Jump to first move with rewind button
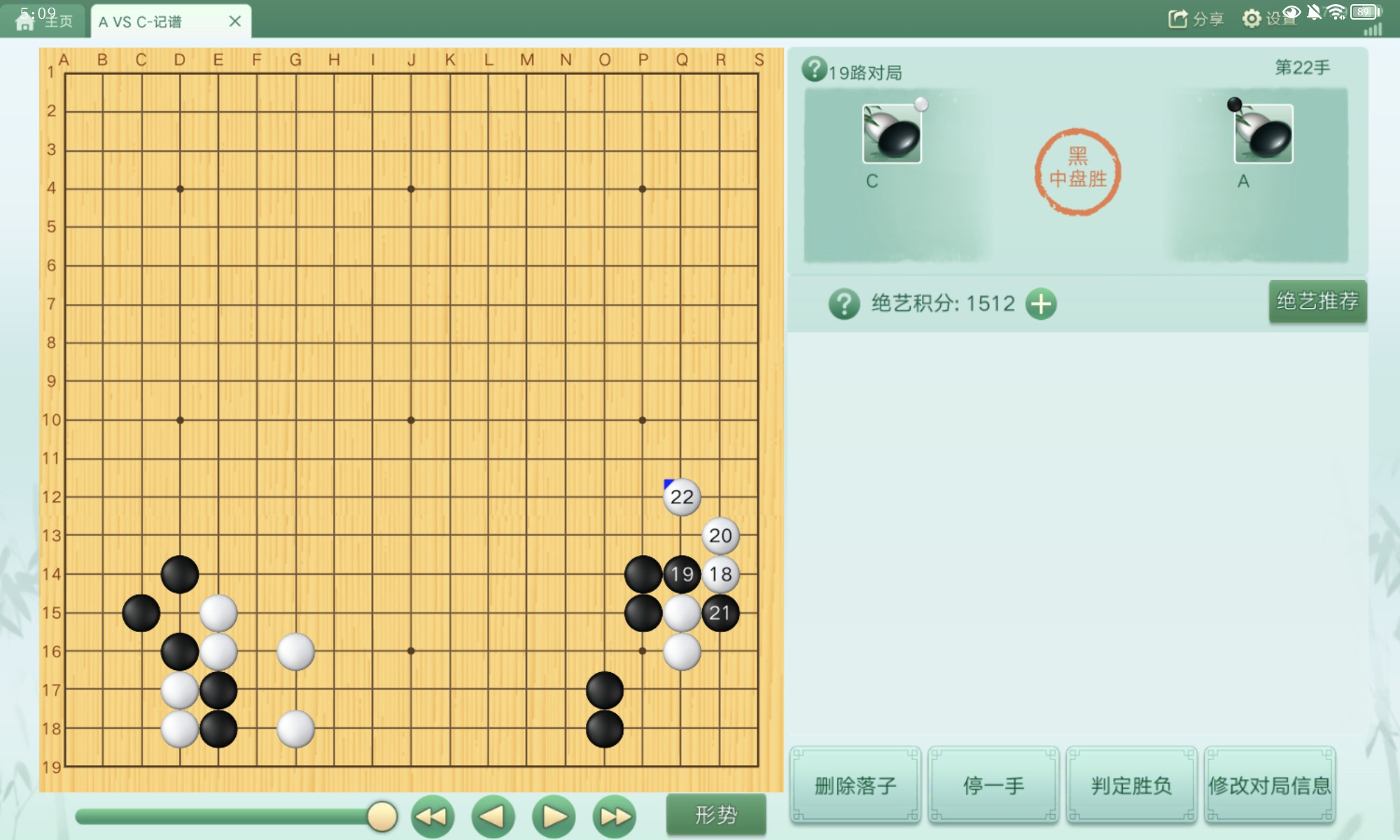1400x840 pixels. (432, 816)
